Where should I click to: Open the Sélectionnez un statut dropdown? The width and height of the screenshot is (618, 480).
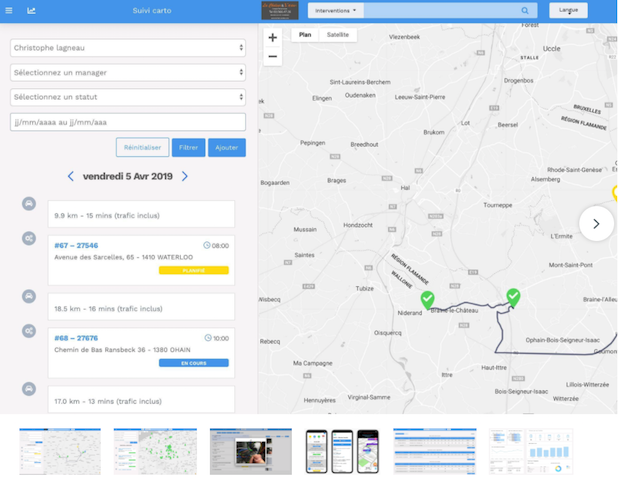click(128, 97)
